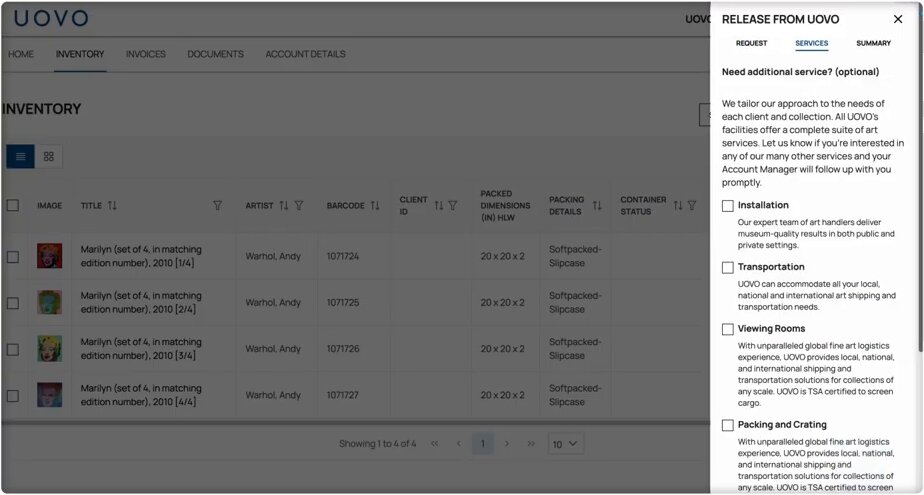Screen dimensions: 924x495
Task: Sort by Artist column arrows
Action: tap(283, 205)
